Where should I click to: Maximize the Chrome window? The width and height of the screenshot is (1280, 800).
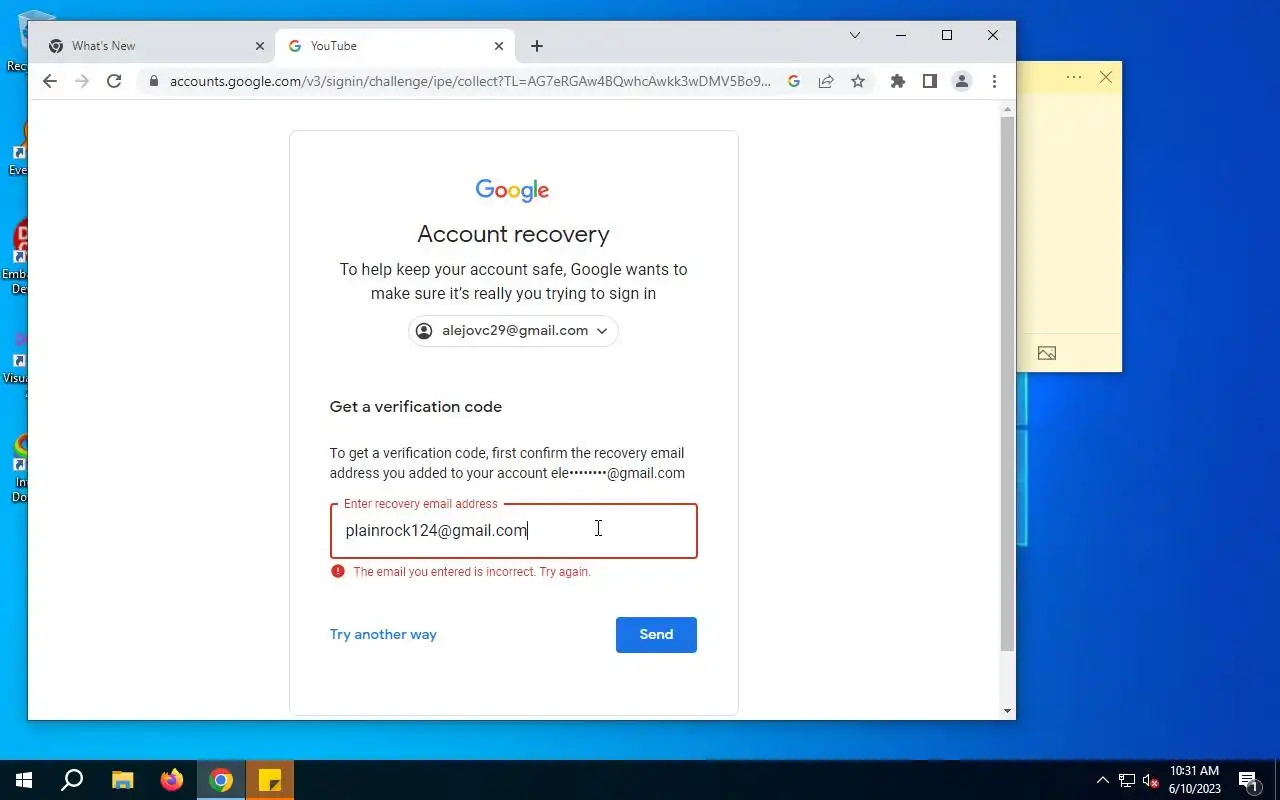pyautogui.click(x=947, y=36)
